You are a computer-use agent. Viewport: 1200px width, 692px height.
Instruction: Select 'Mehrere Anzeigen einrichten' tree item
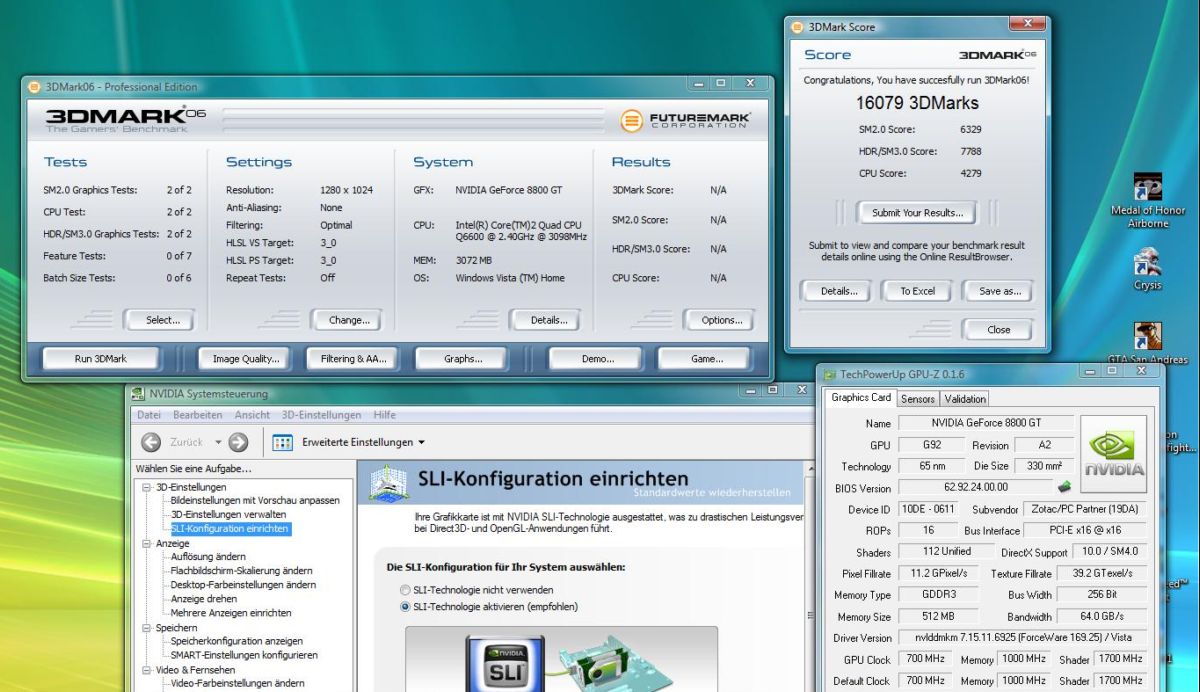231,613
